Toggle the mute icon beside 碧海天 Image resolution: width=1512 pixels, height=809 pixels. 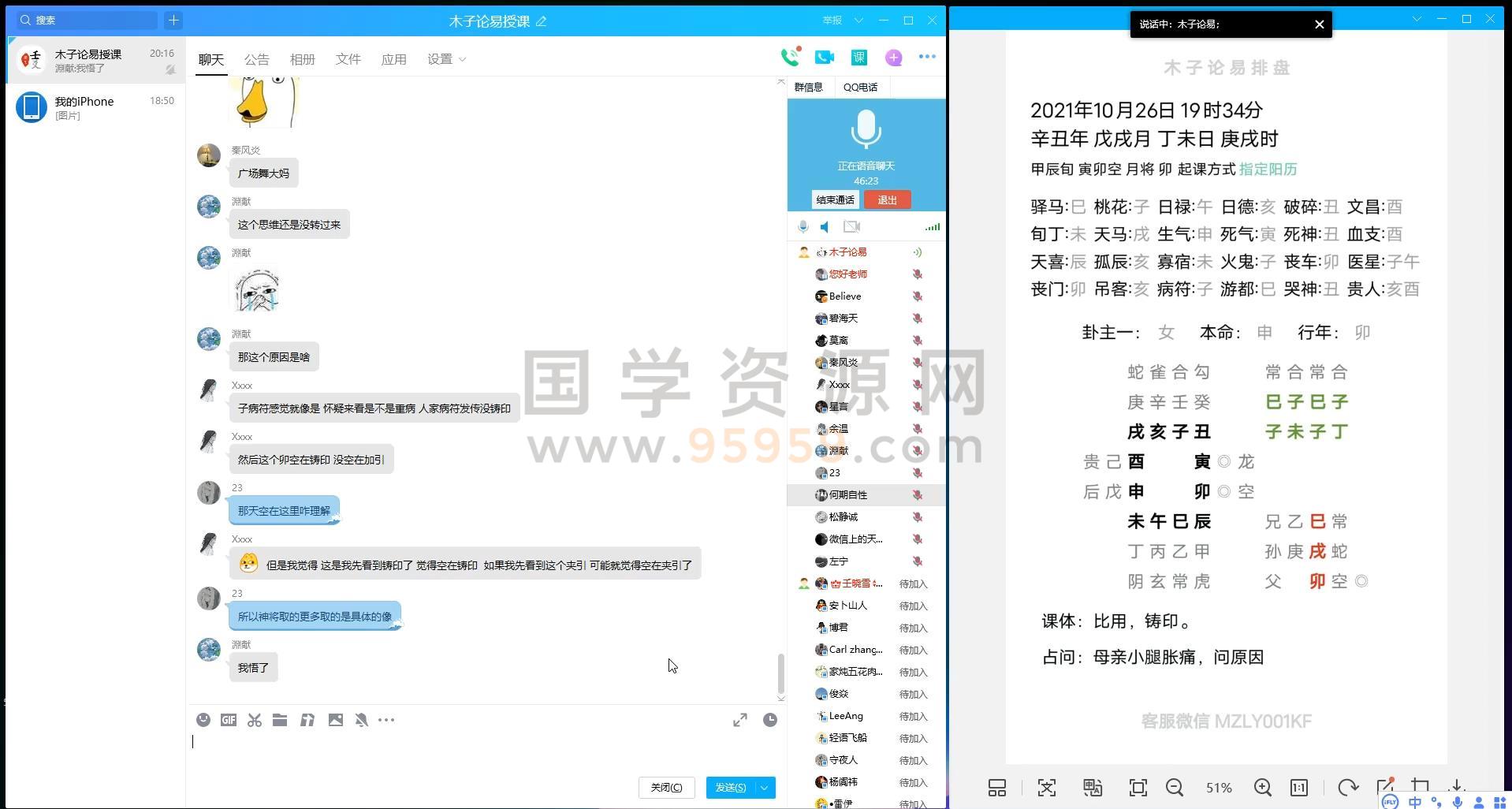coord(917,319)
